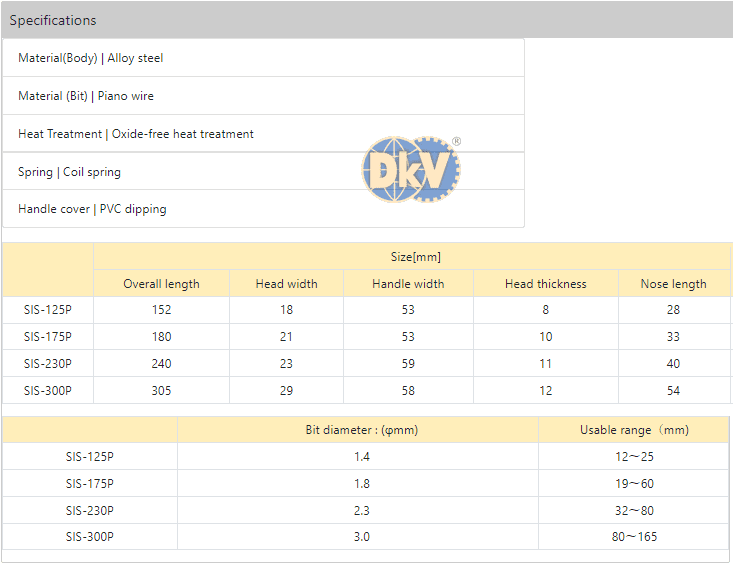Viewport: 733px width, 566px height.
Task: Select the bit diameter value 2.3
Action: pos(361,511)
